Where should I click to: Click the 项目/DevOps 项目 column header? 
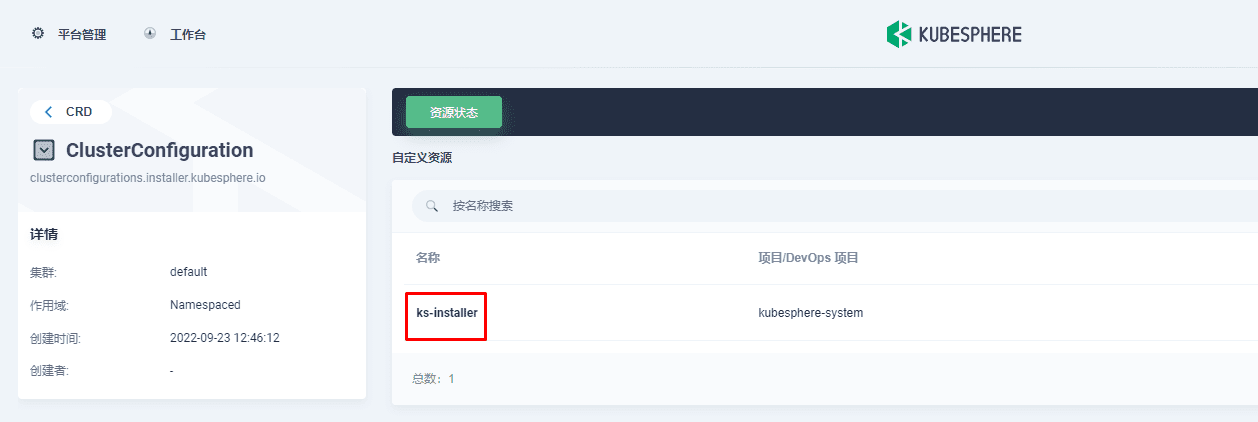coord(808,258)
